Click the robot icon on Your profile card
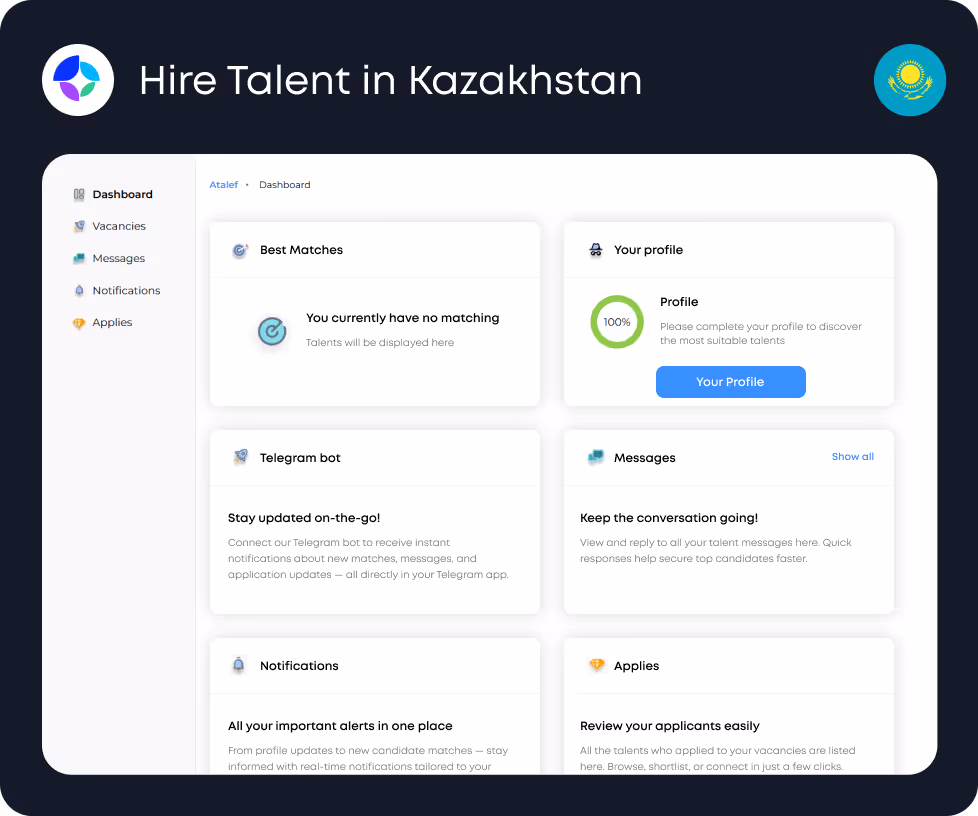Image resolution: width=978 pixels, height=816 pixels. [595, 250]
